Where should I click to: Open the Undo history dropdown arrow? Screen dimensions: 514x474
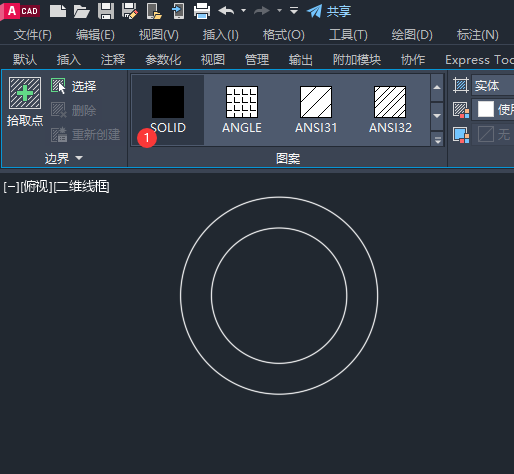click(244, 11)
